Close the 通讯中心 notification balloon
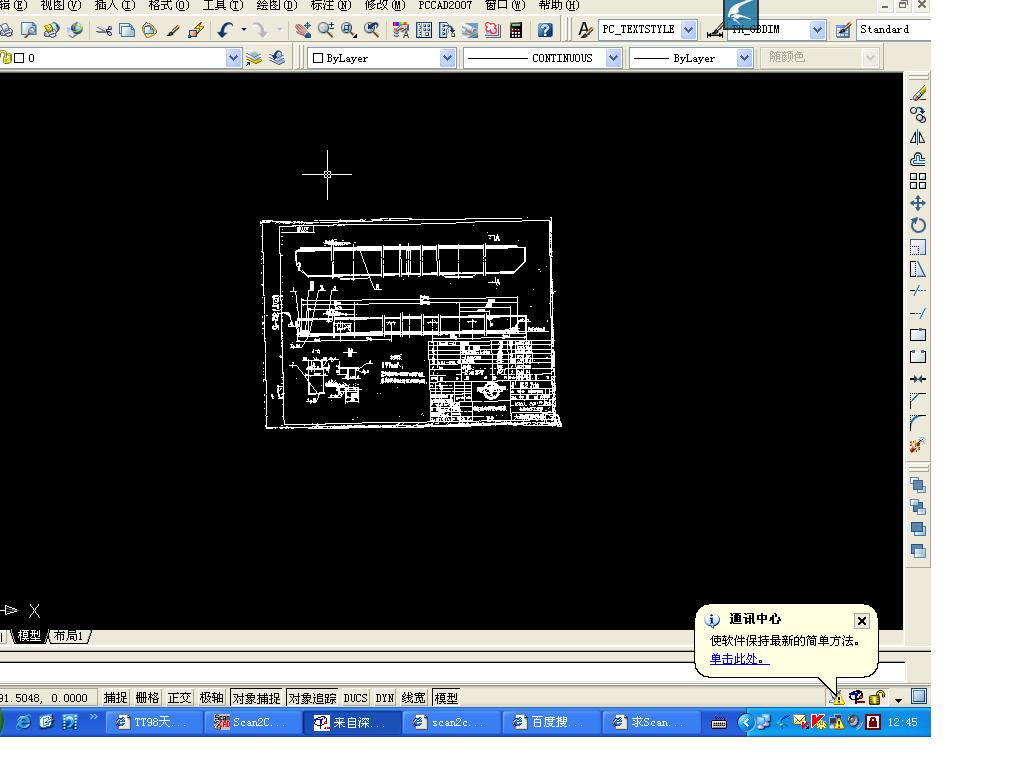1024x768 pixels. tap(862, 621)
